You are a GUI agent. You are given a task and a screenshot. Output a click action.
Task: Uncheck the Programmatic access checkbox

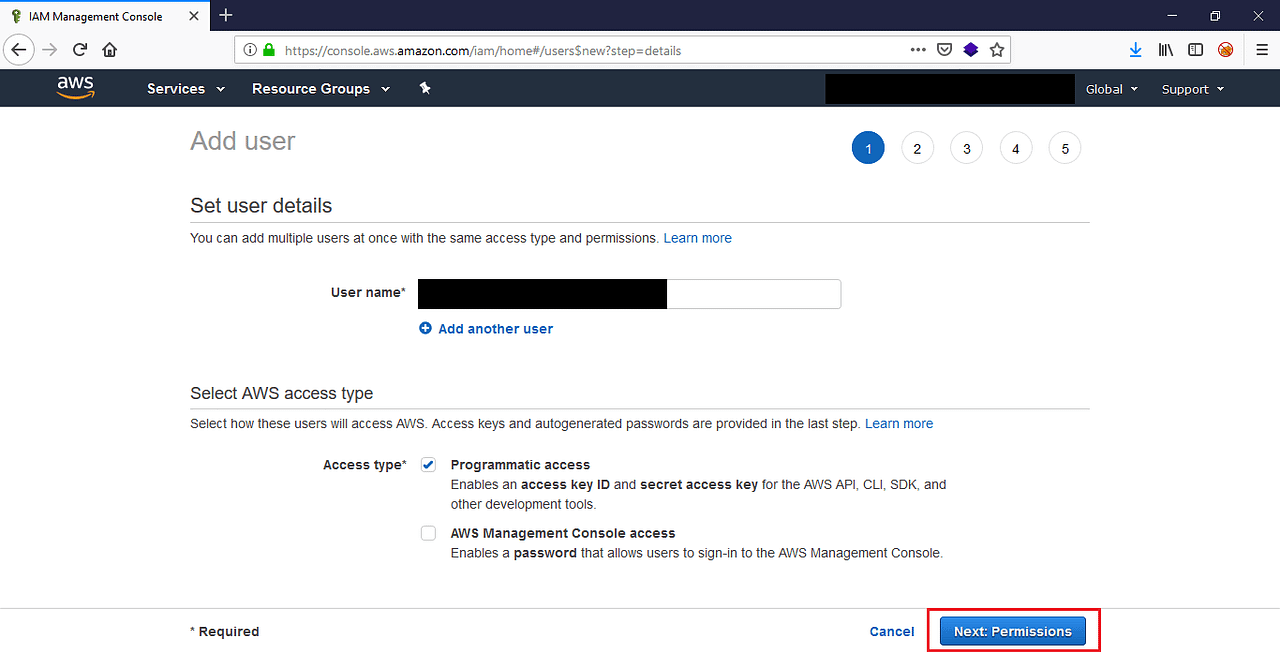point(428,464)
